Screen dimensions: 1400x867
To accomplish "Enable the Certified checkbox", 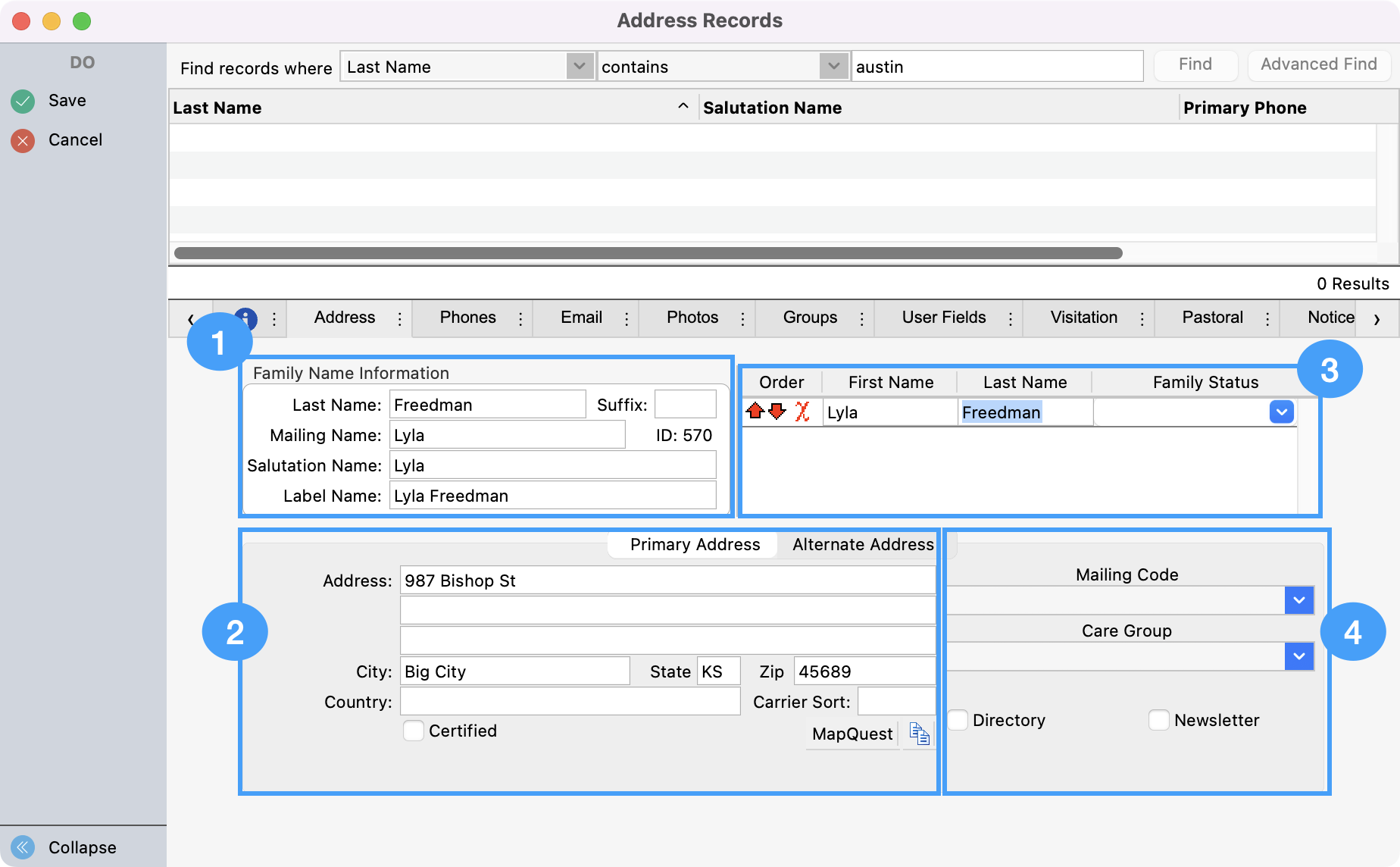I will [x=414, y=731].
